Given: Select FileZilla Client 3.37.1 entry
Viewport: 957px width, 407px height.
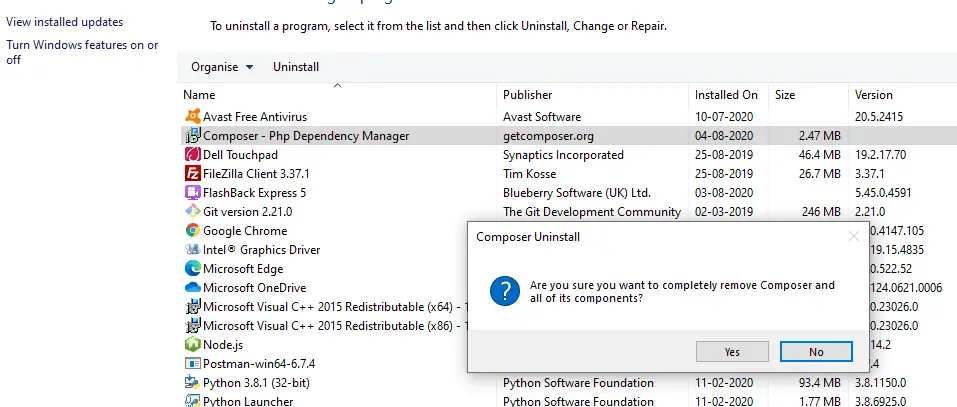Looking at the screenshot, I should pos(256,173).
